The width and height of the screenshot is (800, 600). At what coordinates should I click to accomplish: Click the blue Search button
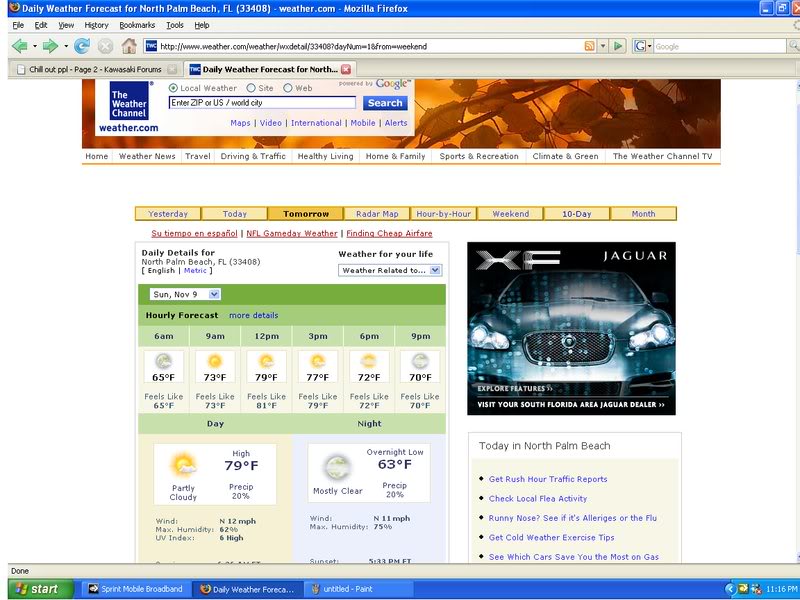(x=385, y=103)
